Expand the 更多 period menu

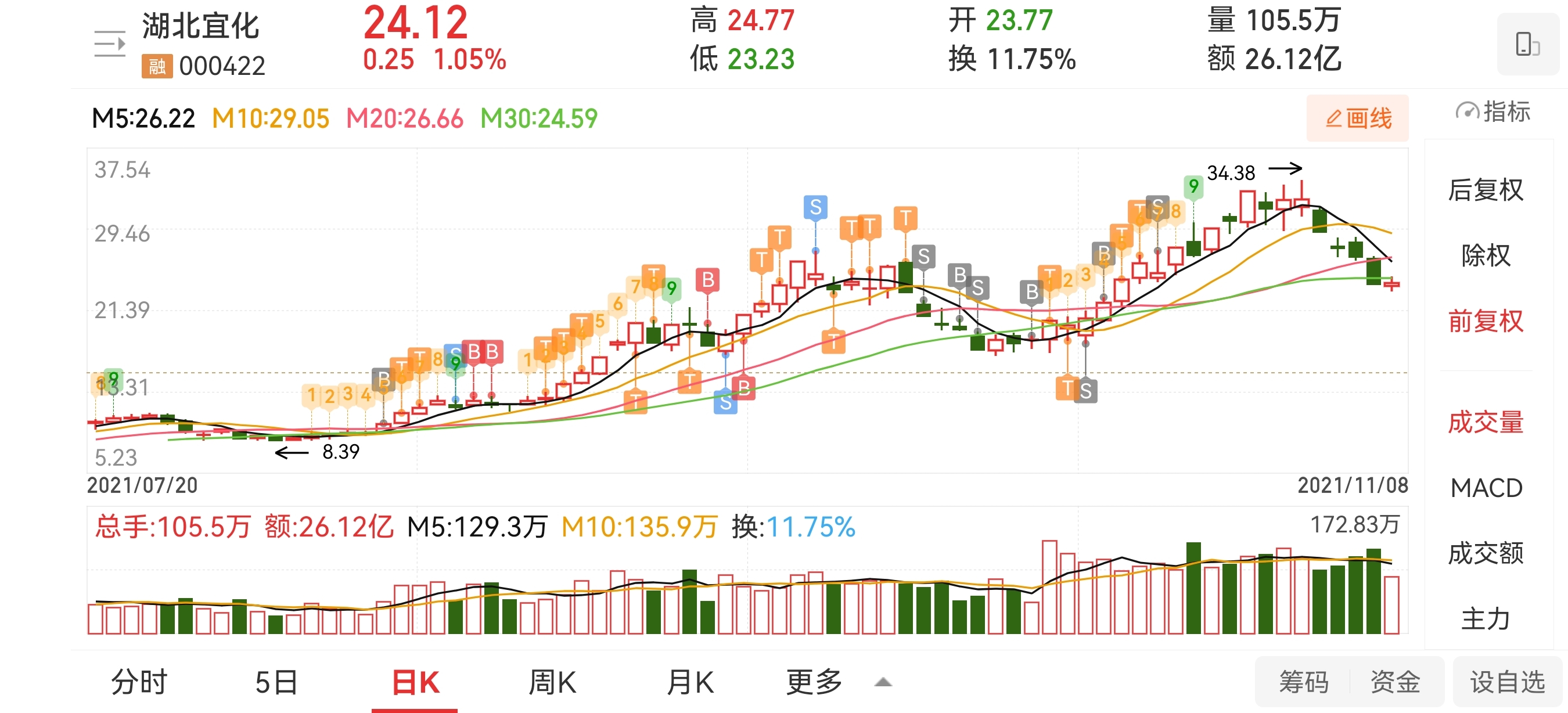click(814, 682)
